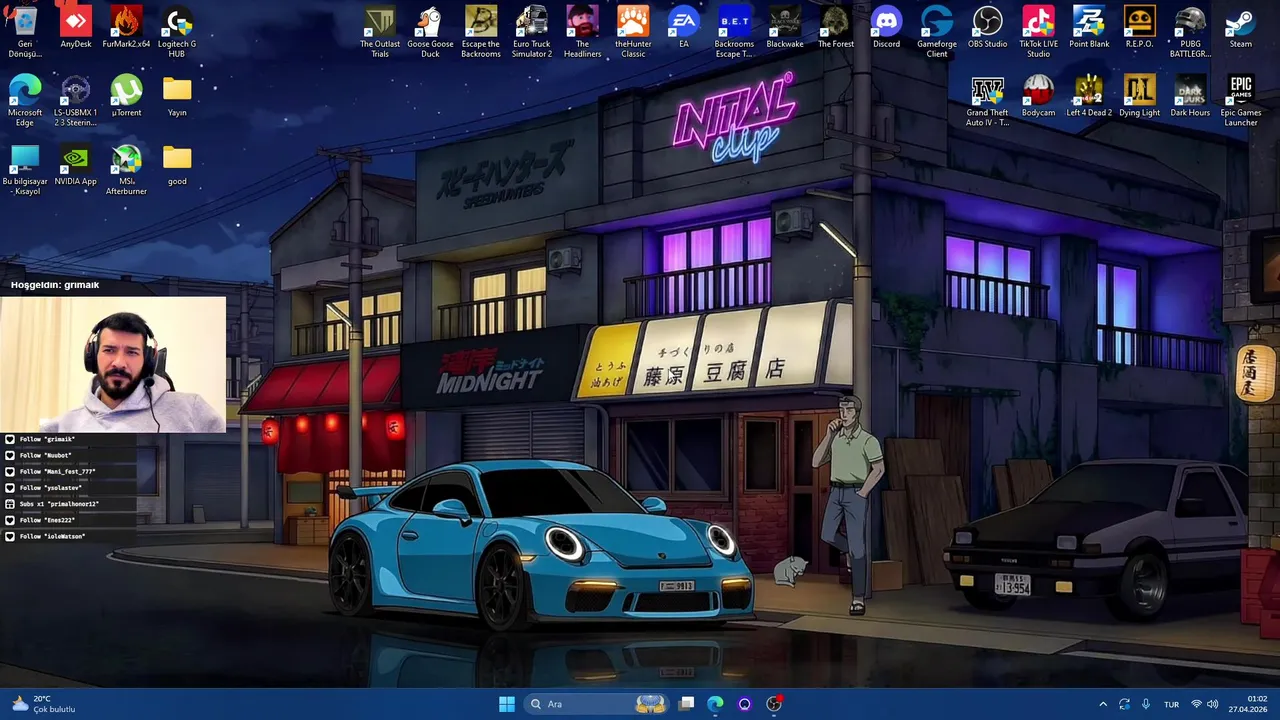Open the Recycle Bin (Geri Dönüşüm) icon

tap(25, 32)
